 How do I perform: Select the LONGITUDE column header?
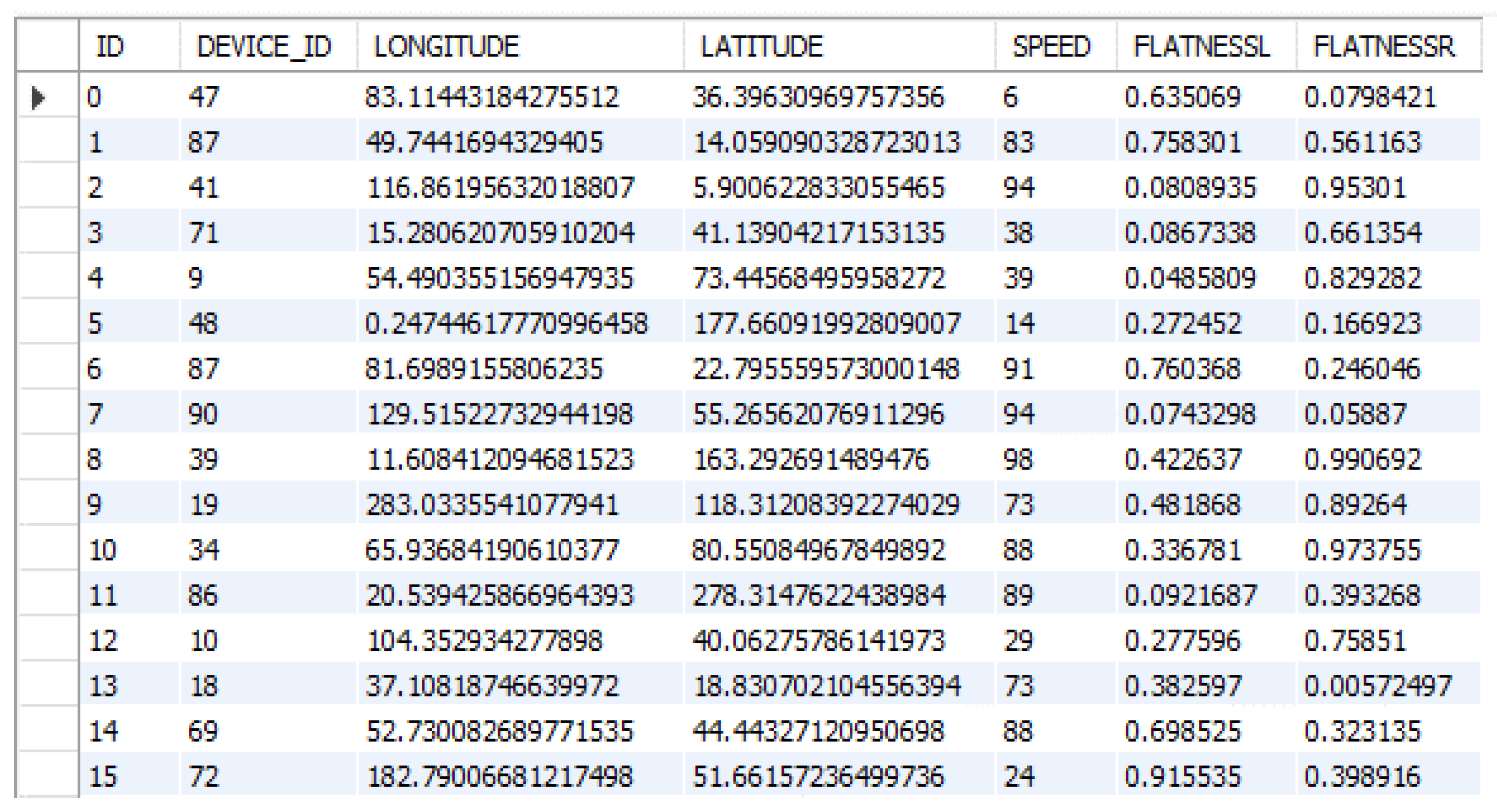click(x=446, y=46)
